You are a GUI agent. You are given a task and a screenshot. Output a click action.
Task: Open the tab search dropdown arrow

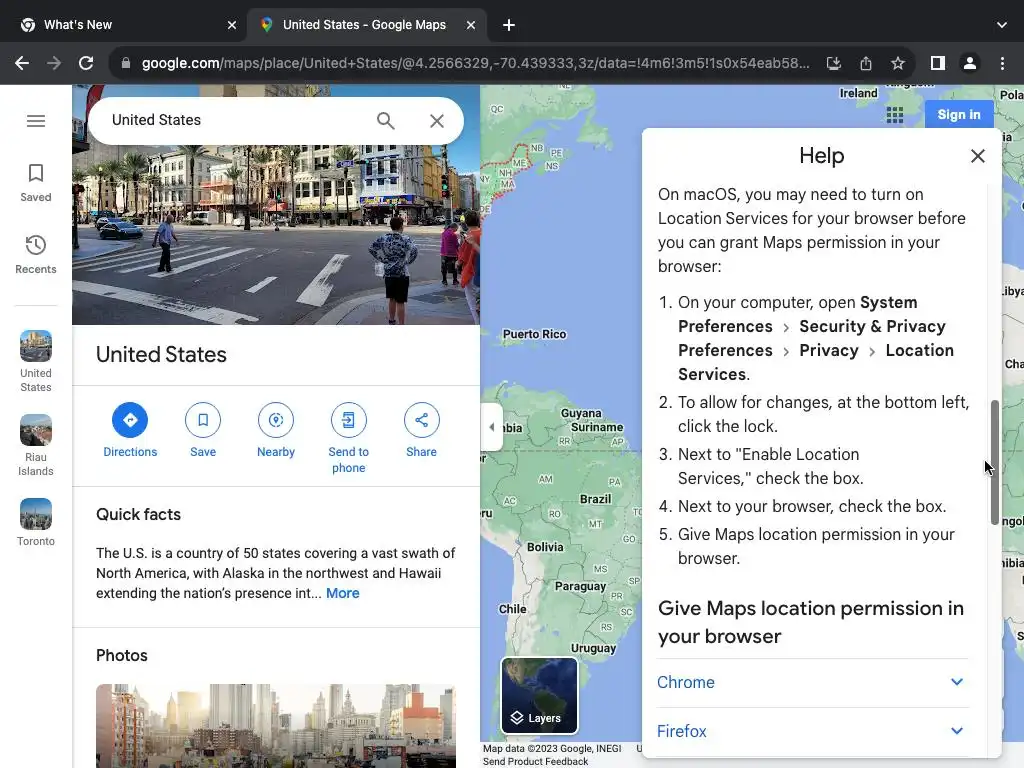pyautogui.click(x=1002, y=25)
